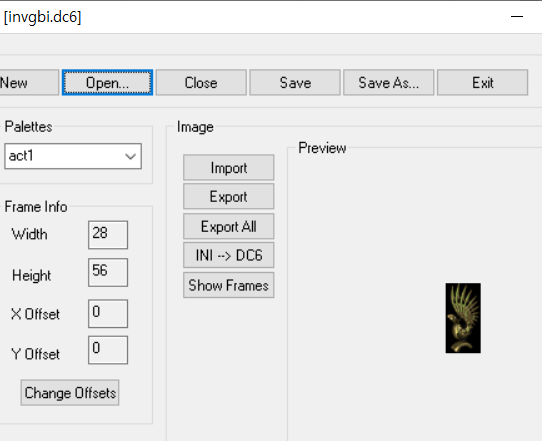Click the Frame Info group label
The image size is (542, 441).
point(36,207)
